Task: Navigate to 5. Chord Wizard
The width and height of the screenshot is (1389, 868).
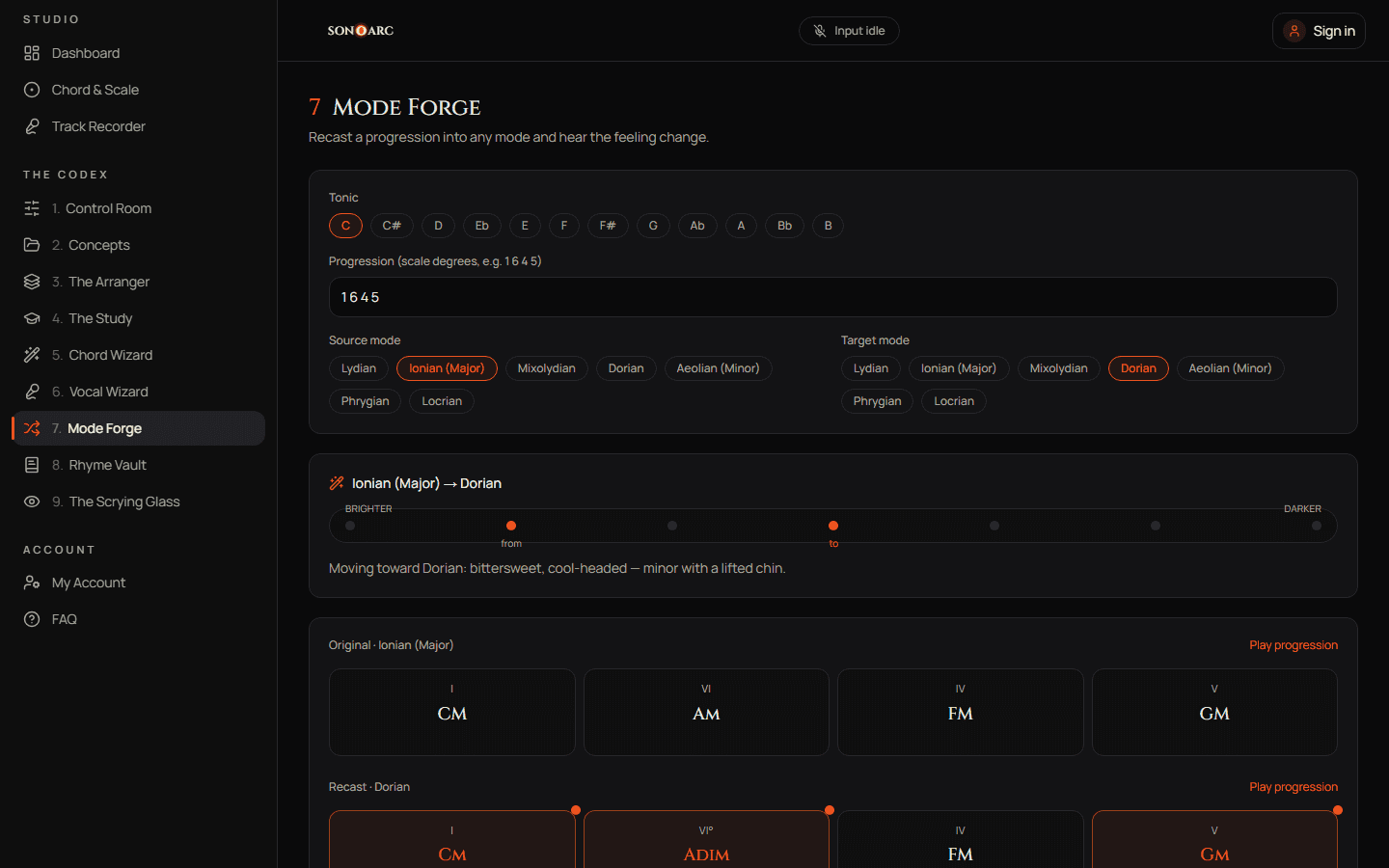Action: [138, 355]
